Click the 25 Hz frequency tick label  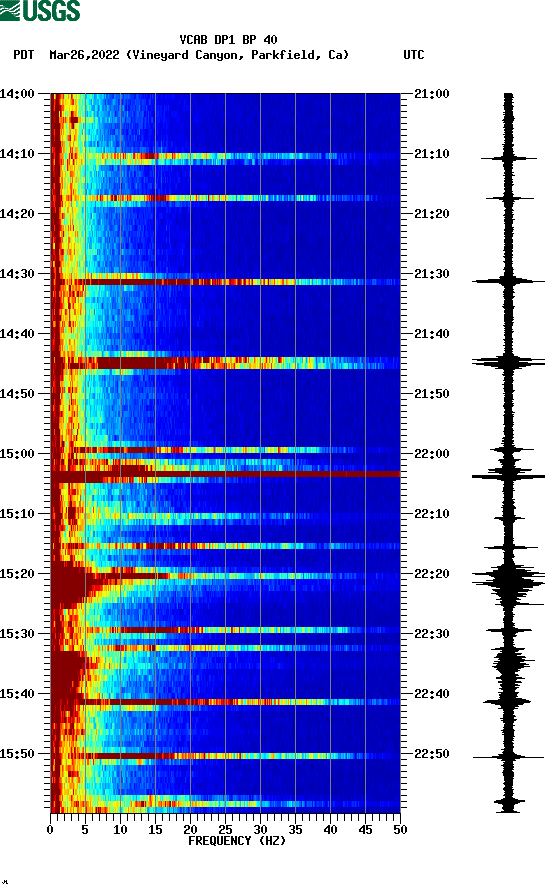click(x=225, y=830)
